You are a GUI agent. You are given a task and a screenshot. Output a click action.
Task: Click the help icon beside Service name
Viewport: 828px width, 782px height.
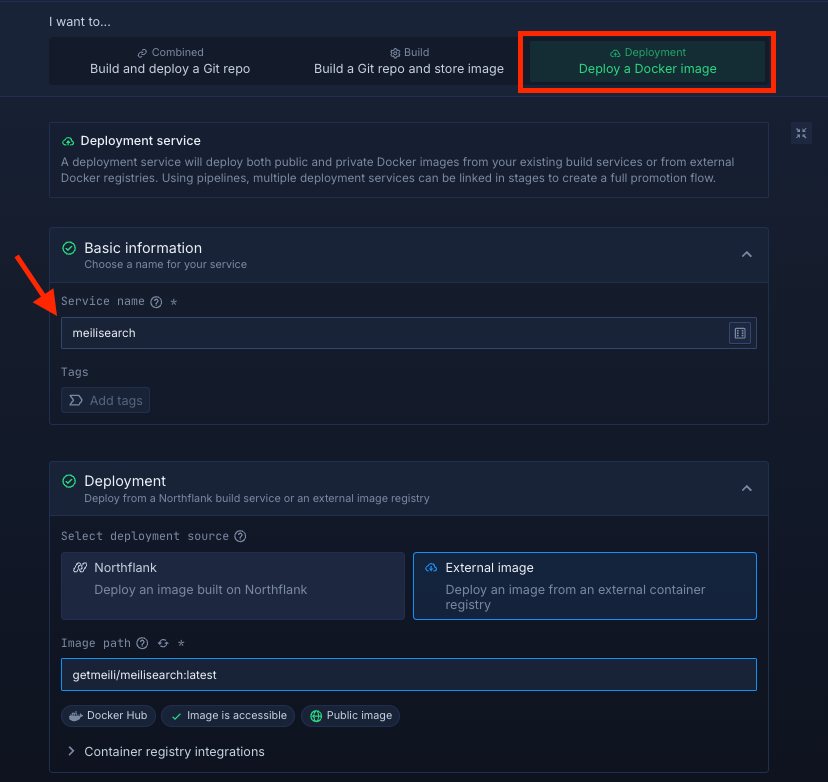(x=156, y=301)
